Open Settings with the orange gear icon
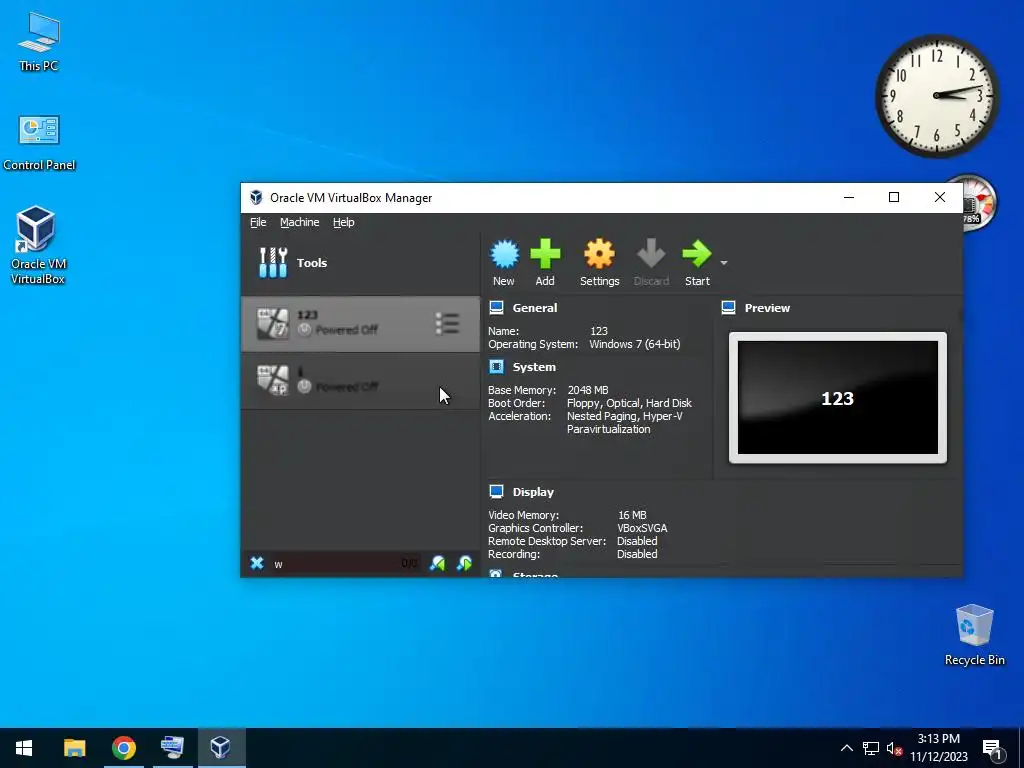Viewport: 1024px width, 768px height. pyautogui.click(x=600, y=254)
